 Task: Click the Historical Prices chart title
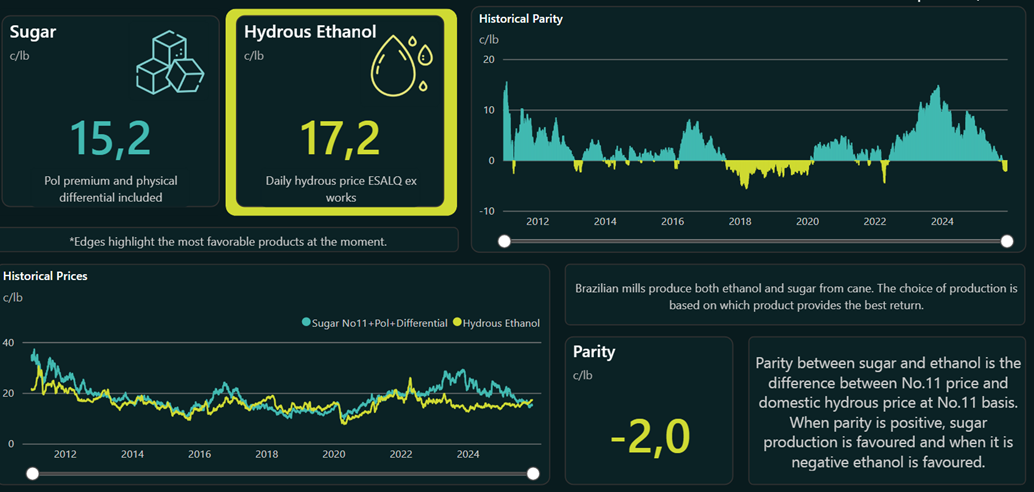(x=45, y=275)
